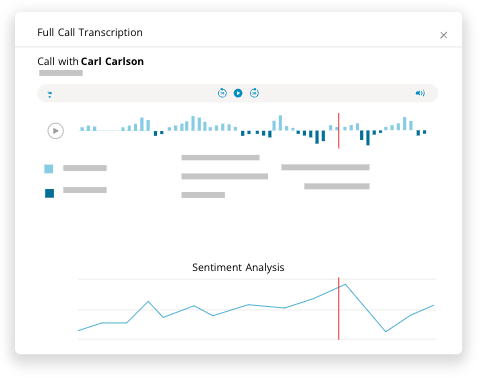
Task: Play the call recording from the player bar
Action: [238, 93]
